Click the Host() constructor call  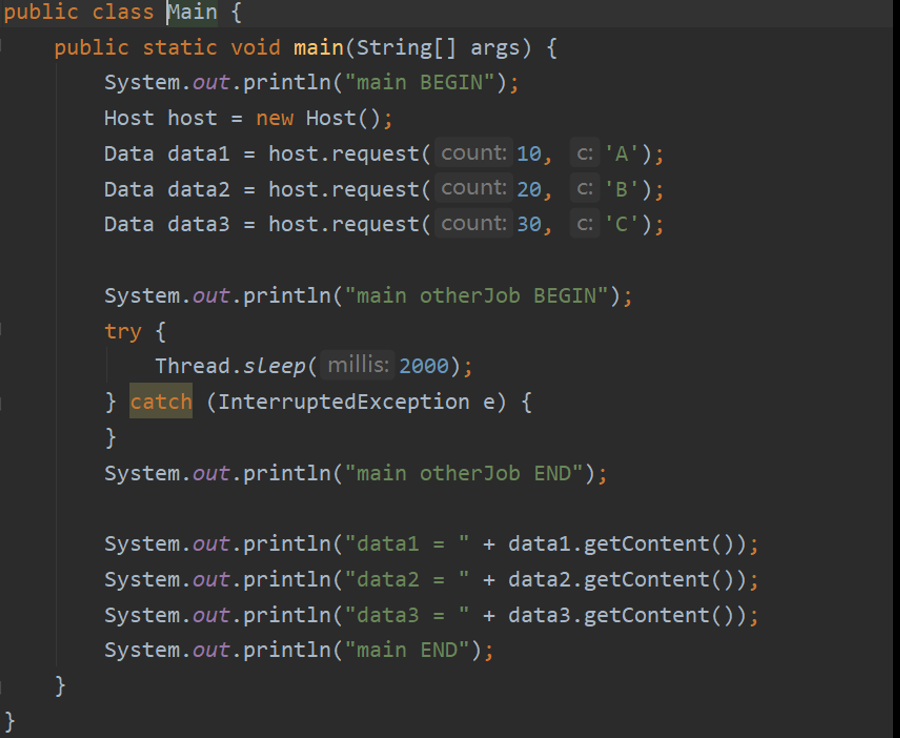tap(343, 118)
